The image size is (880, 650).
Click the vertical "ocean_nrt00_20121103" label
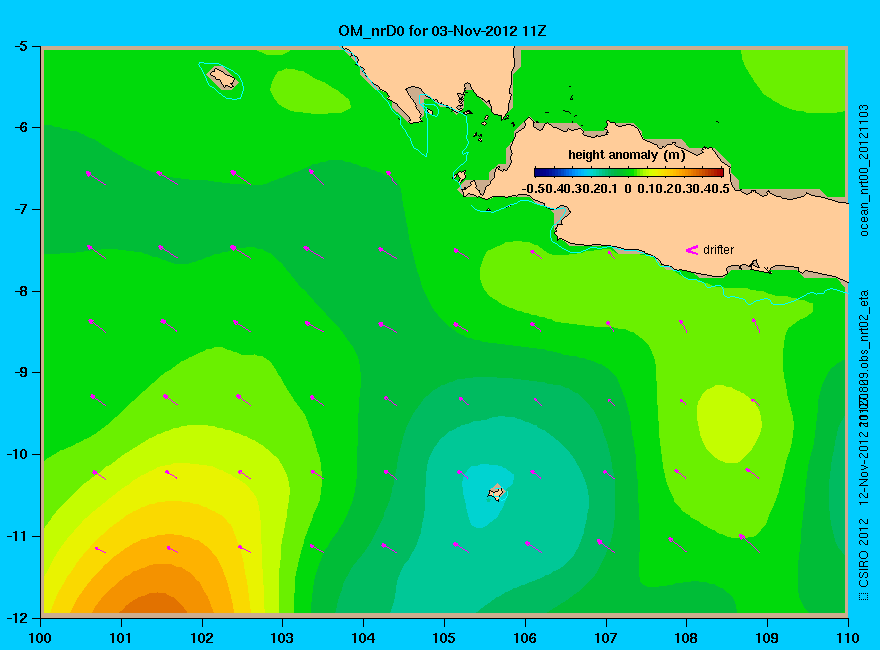tap(864, 170)
